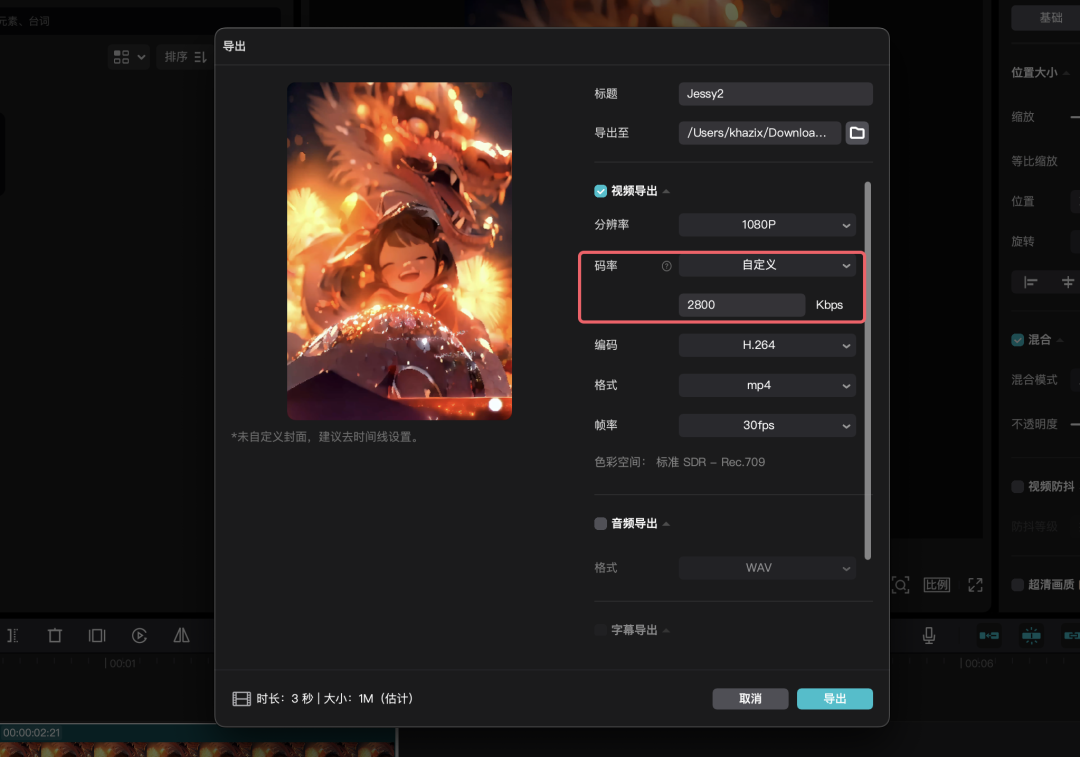Open the 帧率 30fps dropdown
Image resolution: width=1080 pixels, height=757 pixels.
pos(767,425)
